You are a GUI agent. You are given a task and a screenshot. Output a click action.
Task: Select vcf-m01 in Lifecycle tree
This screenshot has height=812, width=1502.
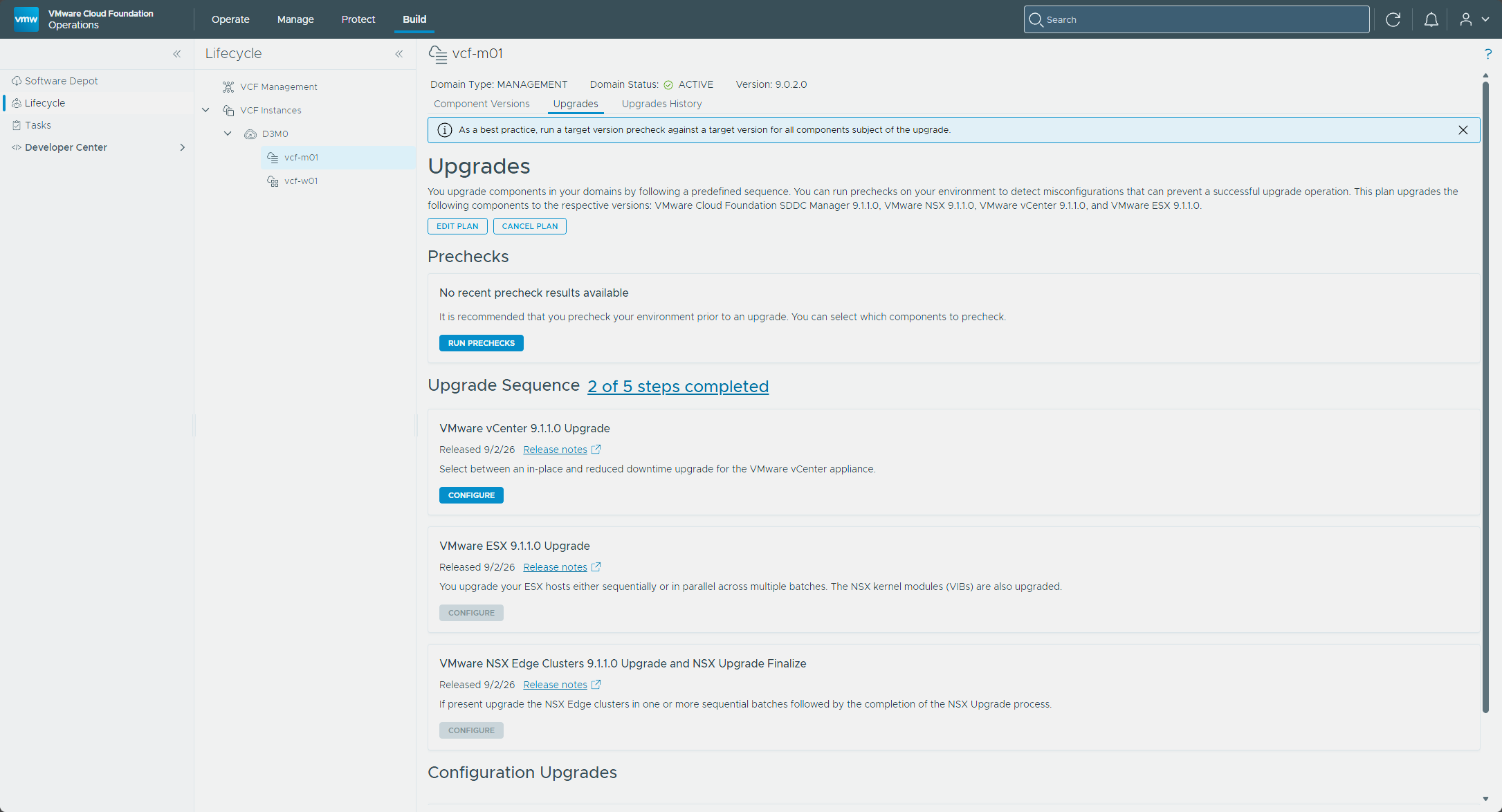(301, 157)
